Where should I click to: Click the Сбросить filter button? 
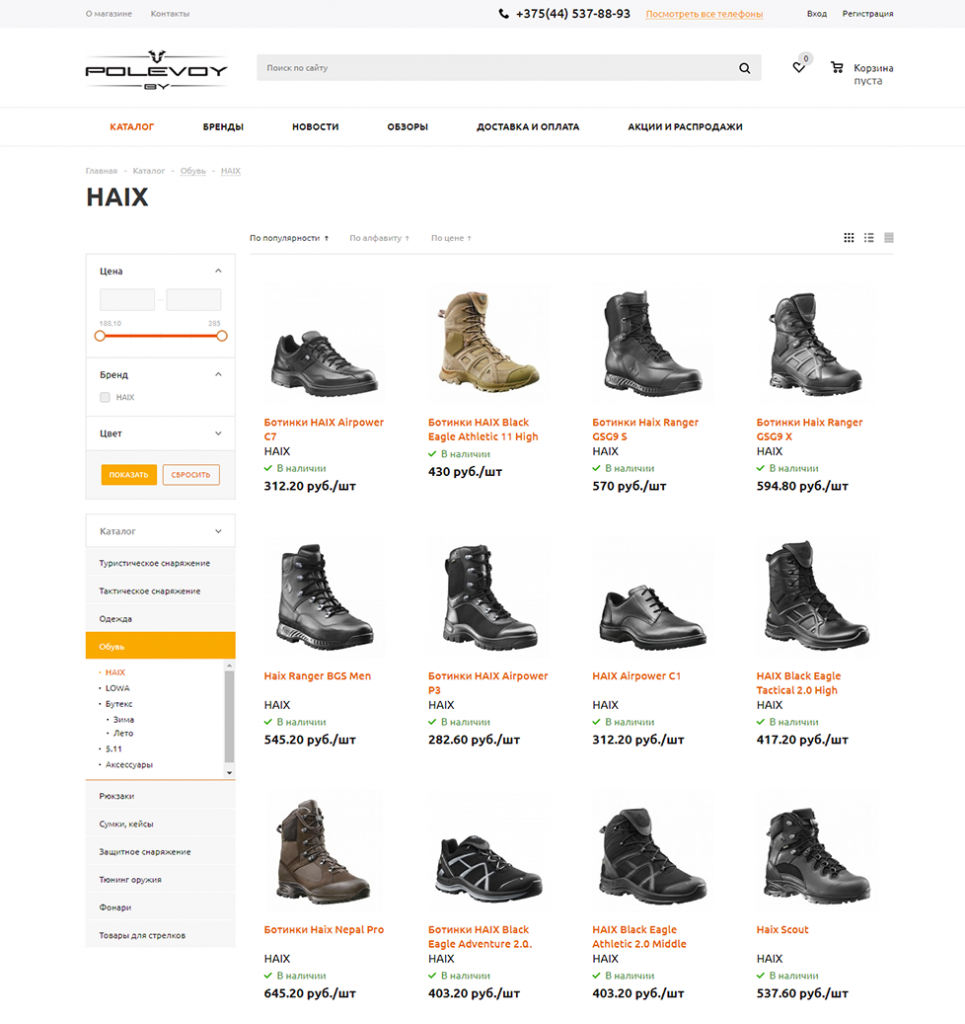tap(191, 475)
